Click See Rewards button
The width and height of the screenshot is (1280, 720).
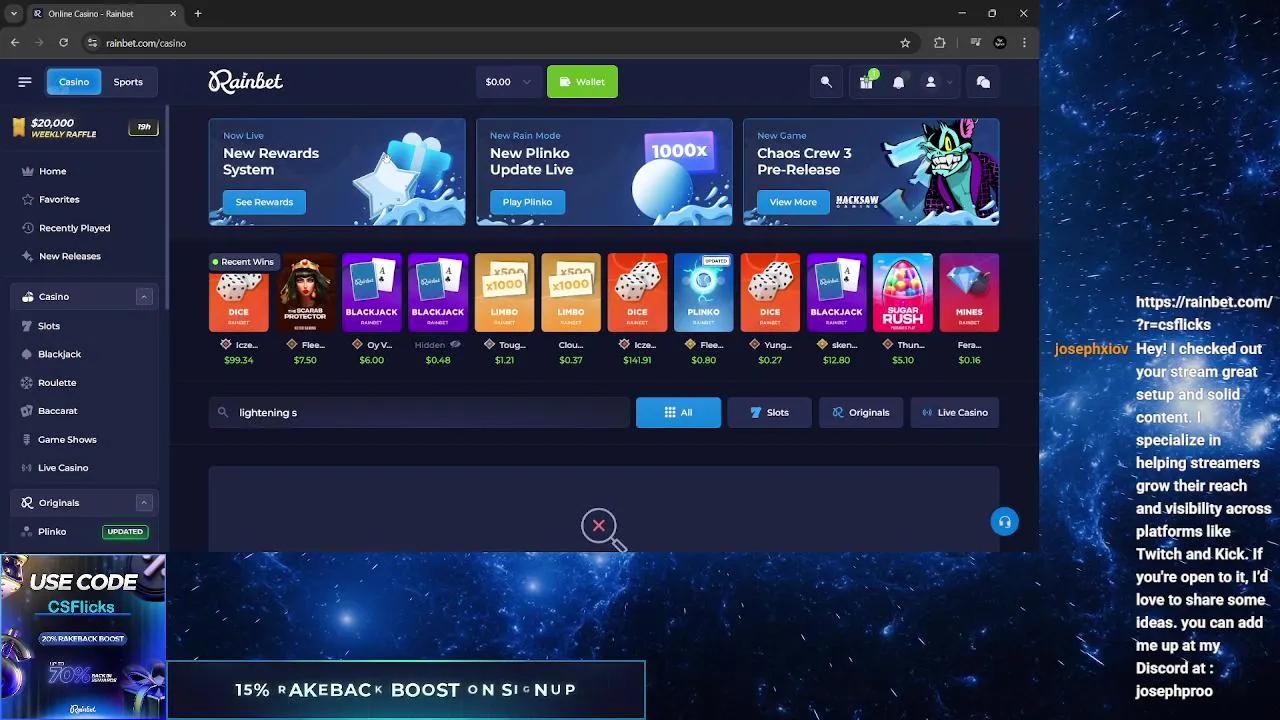(x=264, y=202)
